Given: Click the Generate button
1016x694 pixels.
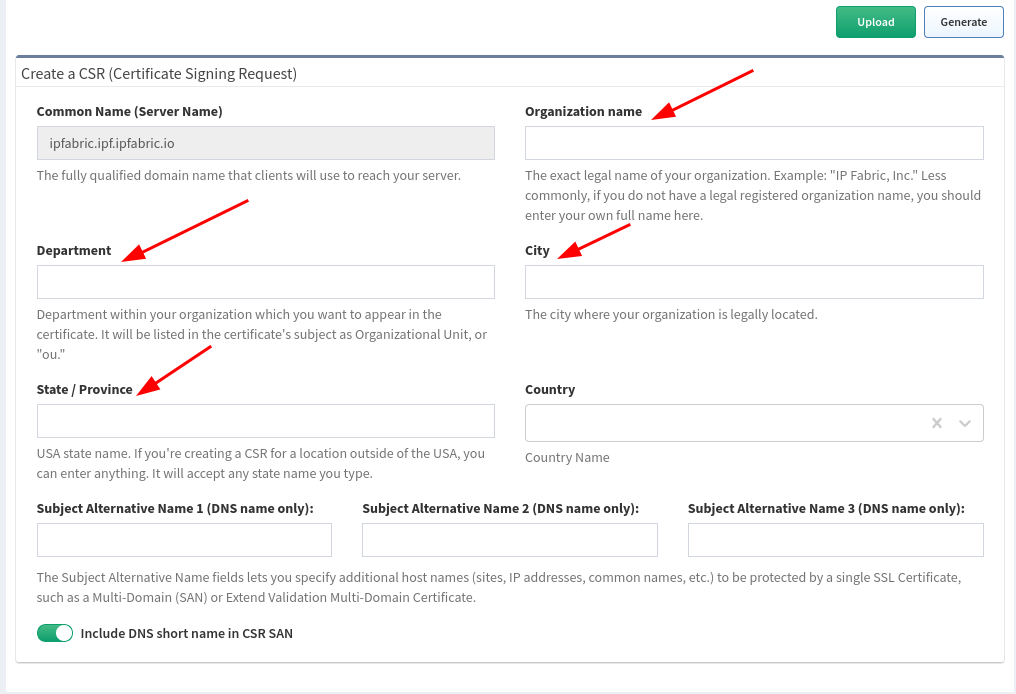Looking at the screenshot, I should coord(964,22).
